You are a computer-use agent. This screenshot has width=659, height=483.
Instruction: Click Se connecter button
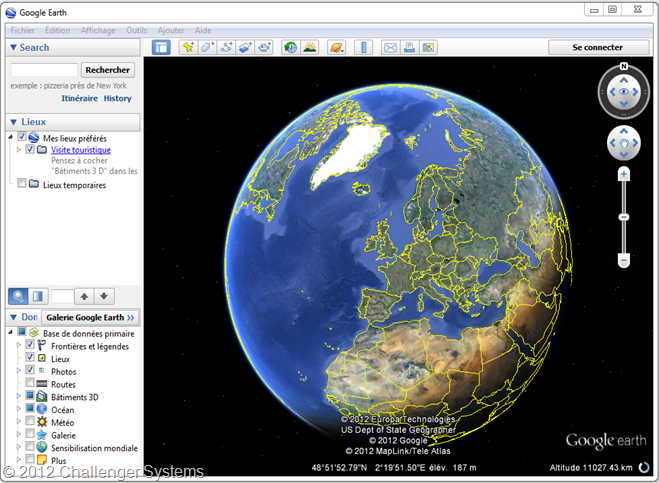(598, 48)
